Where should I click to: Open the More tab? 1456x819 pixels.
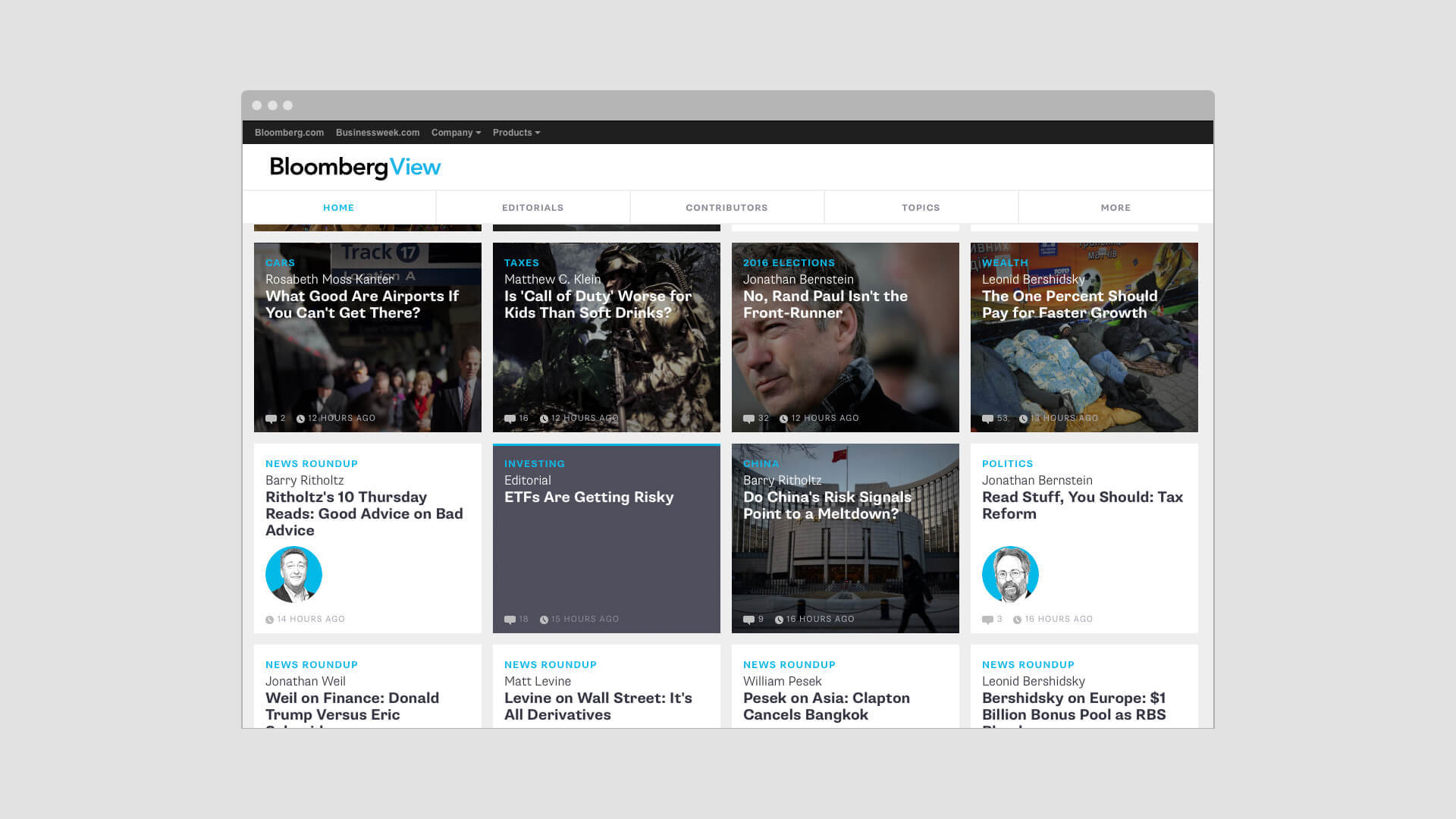pyautogui.click(x=1116, y=207)
